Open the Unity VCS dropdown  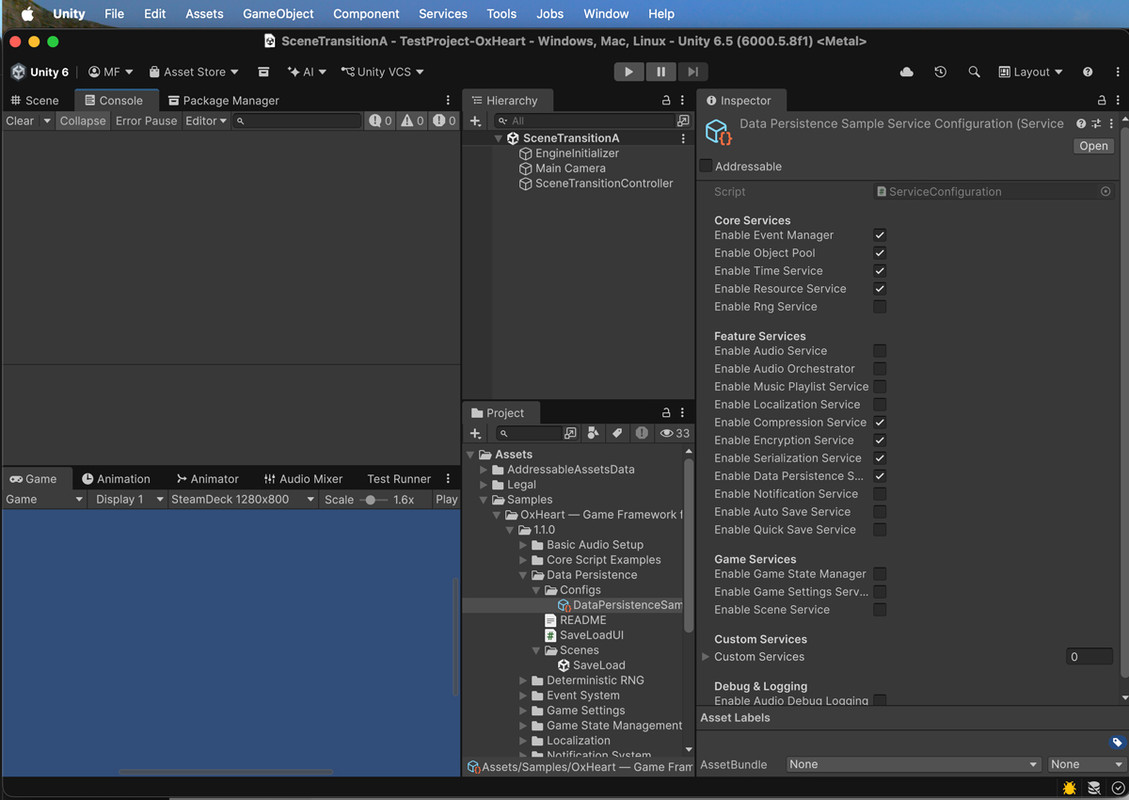click(382, 72)
